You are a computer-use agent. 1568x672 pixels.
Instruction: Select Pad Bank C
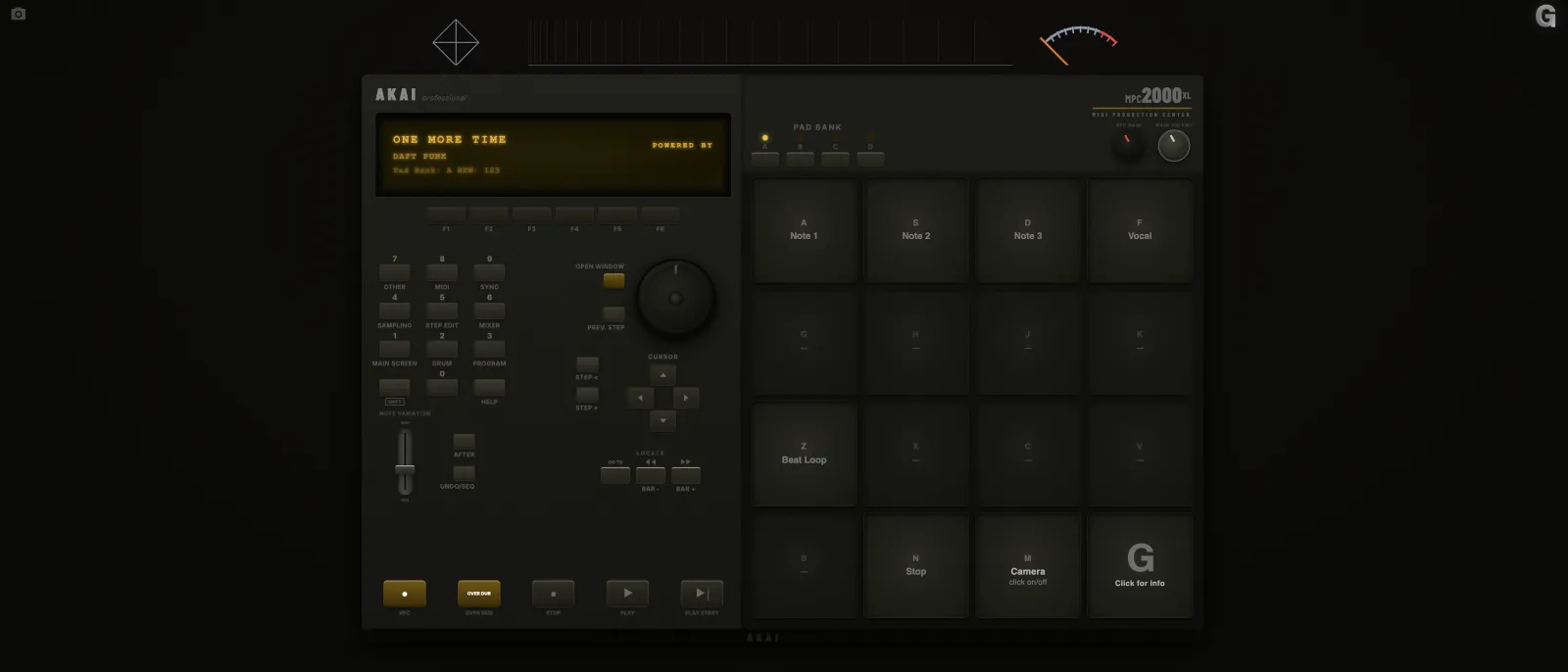click(x=836, y=159)
